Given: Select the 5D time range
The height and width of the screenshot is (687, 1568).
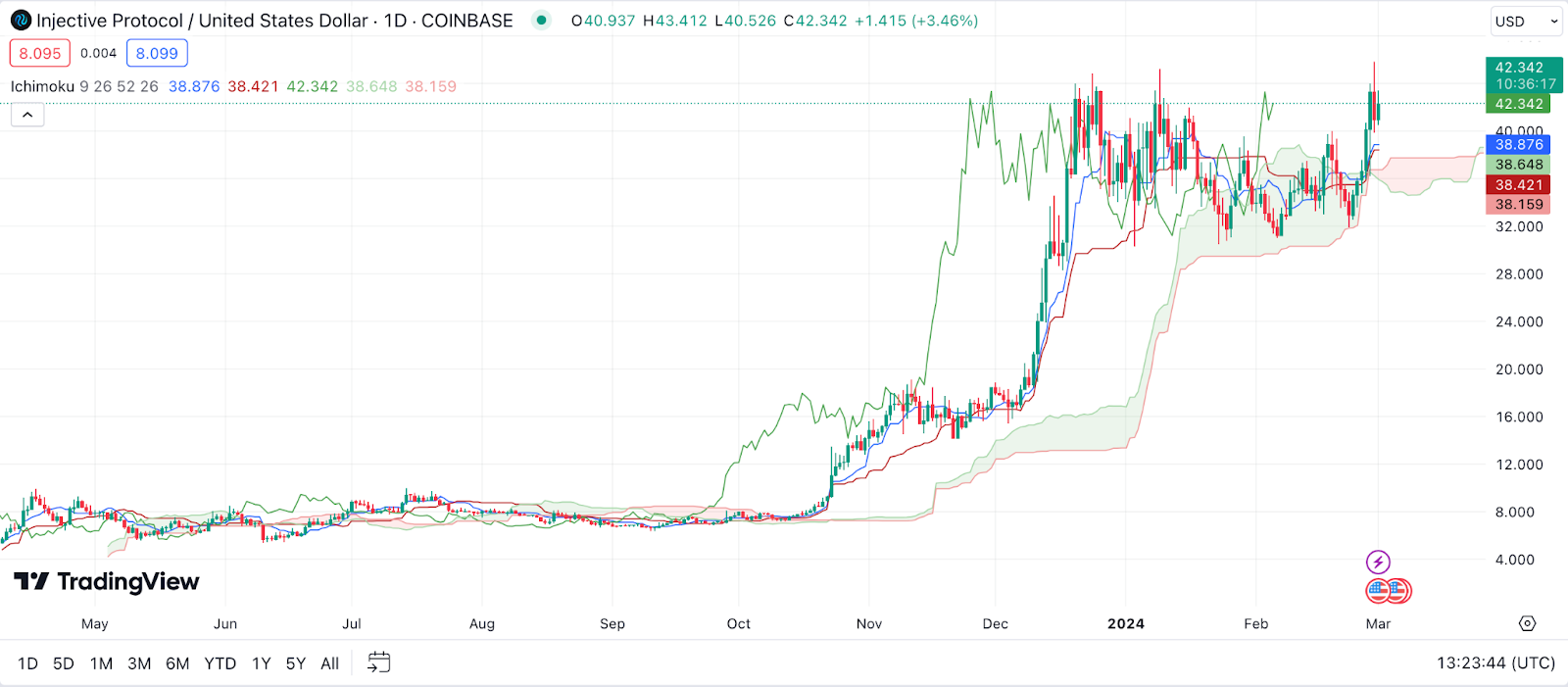Looking at the screenshot, I should click(64, 663).
